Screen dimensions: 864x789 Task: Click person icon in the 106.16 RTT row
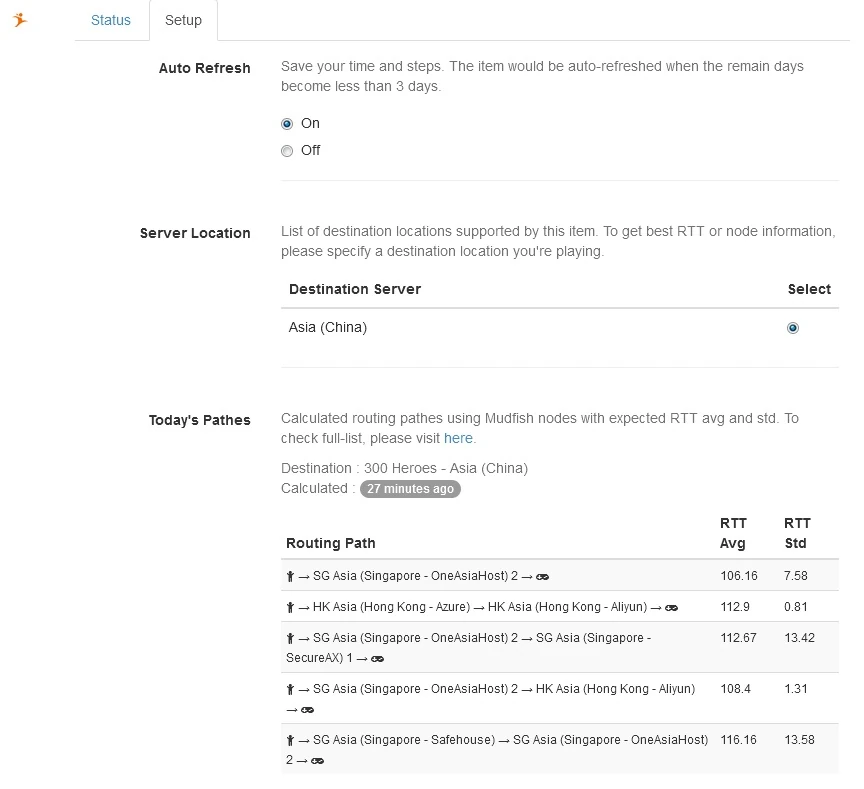[x=290, y=577]
